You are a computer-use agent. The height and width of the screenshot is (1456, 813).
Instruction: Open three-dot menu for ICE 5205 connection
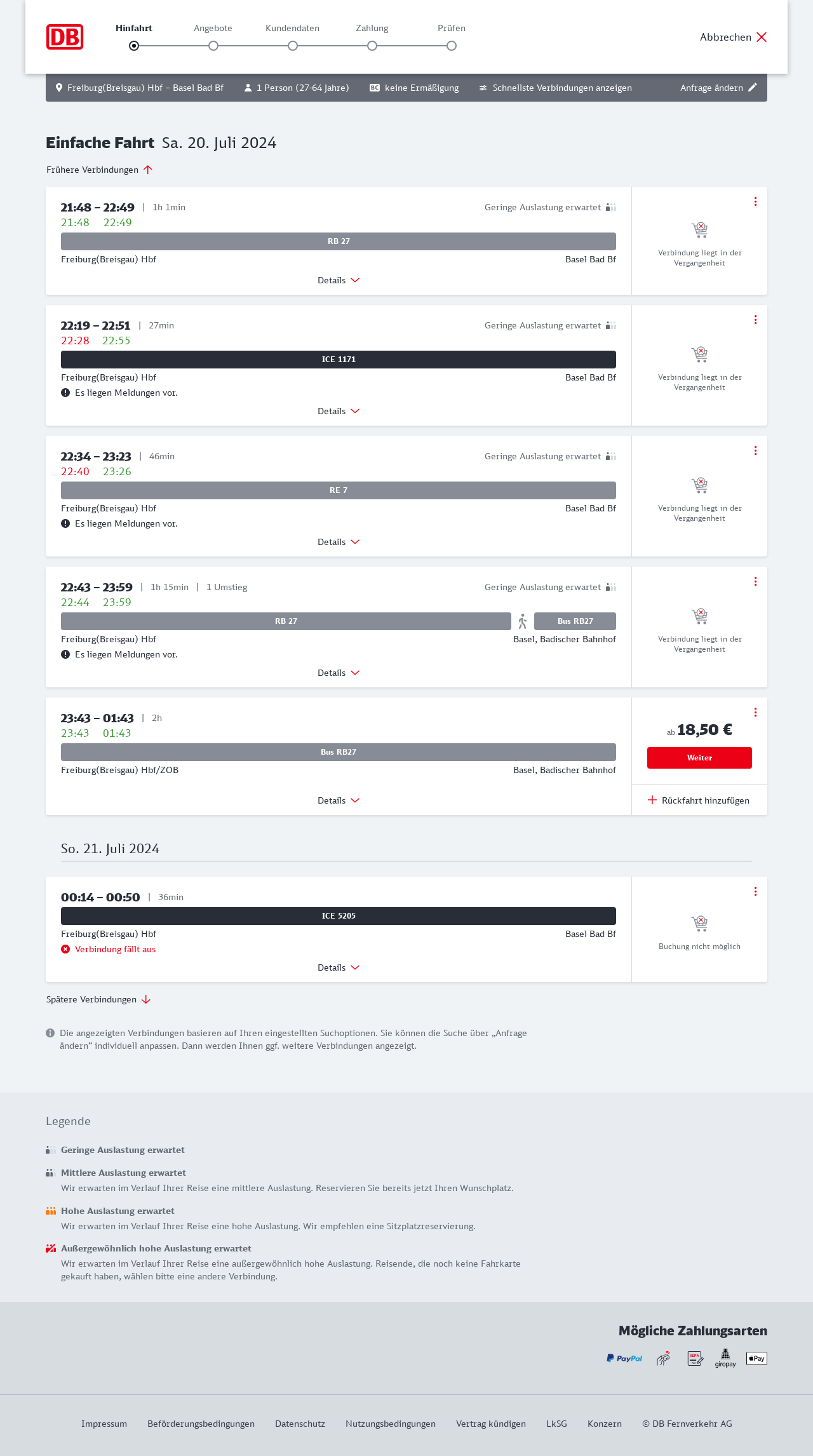(755, 891)
